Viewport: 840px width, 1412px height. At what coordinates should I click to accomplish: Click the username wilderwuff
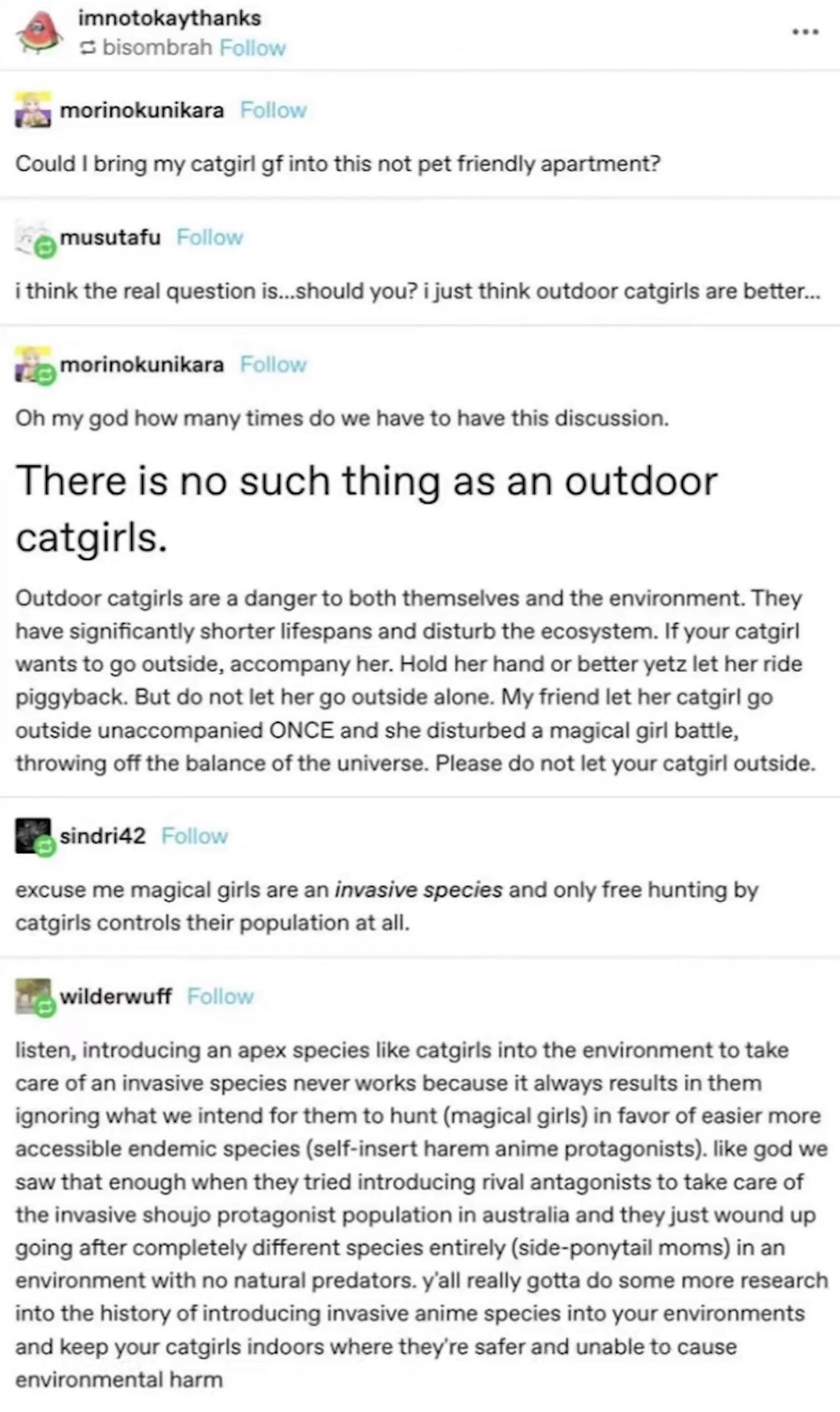[x=114, y=996]
